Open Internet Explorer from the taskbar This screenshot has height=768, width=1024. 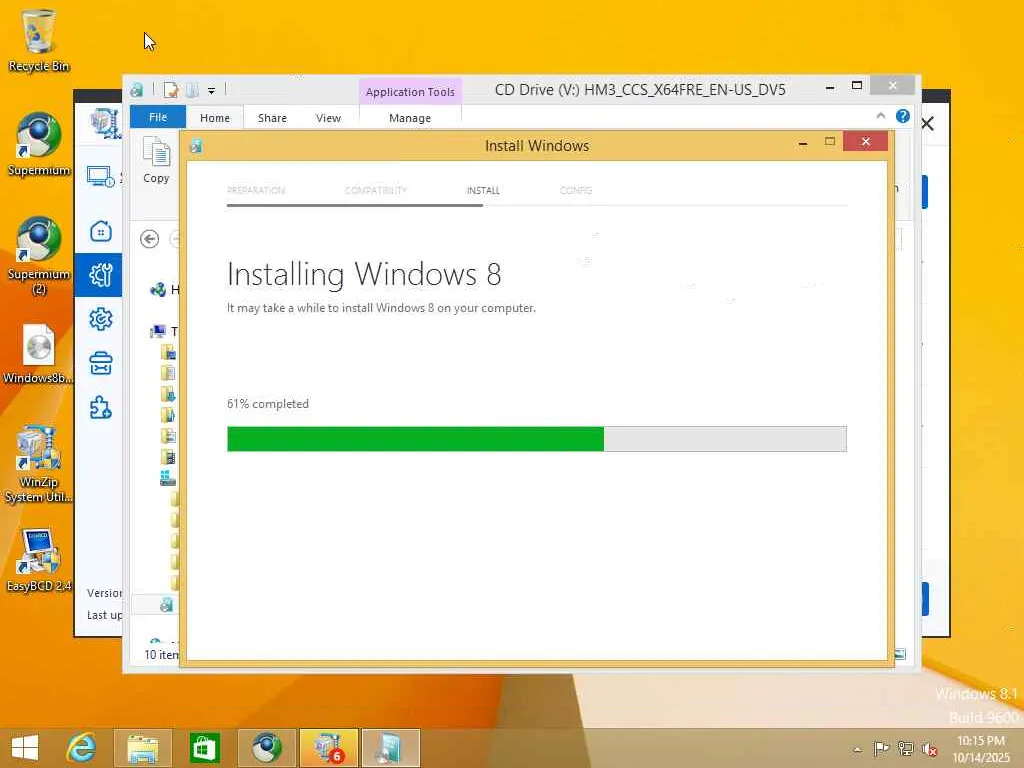[x=82, y=748]
